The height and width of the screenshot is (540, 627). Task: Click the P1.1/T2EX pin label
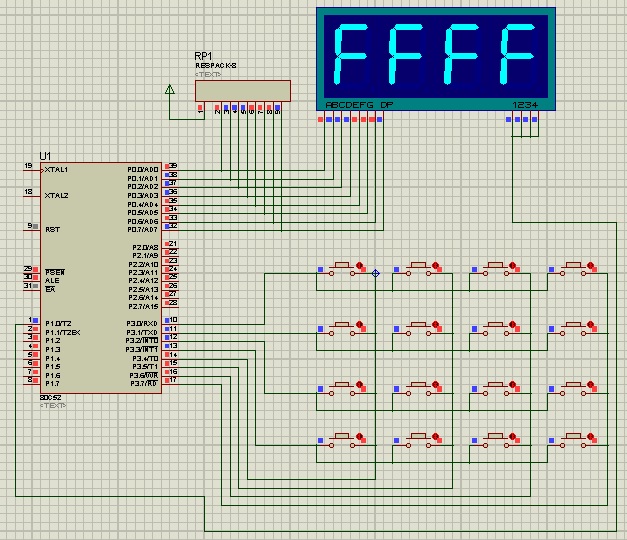62,332
